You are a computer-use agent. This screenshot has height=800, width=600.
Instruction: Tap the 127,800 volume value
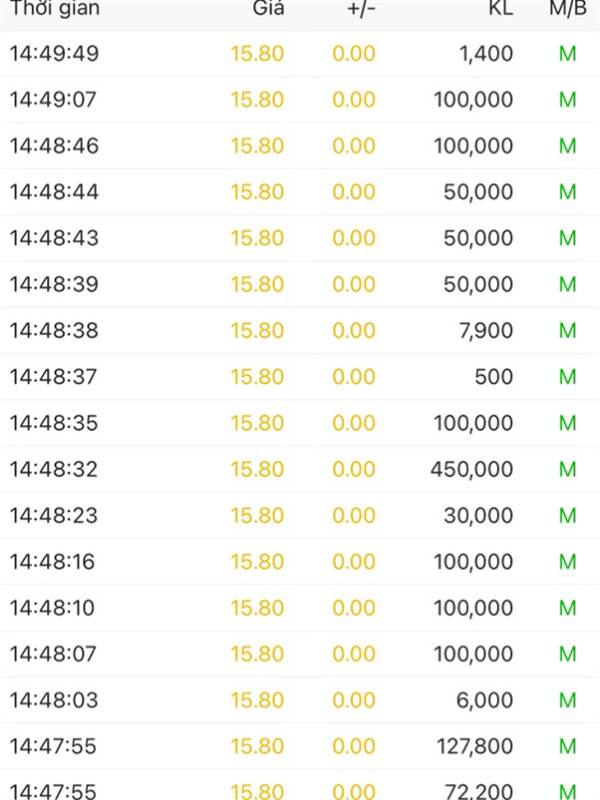475,746
